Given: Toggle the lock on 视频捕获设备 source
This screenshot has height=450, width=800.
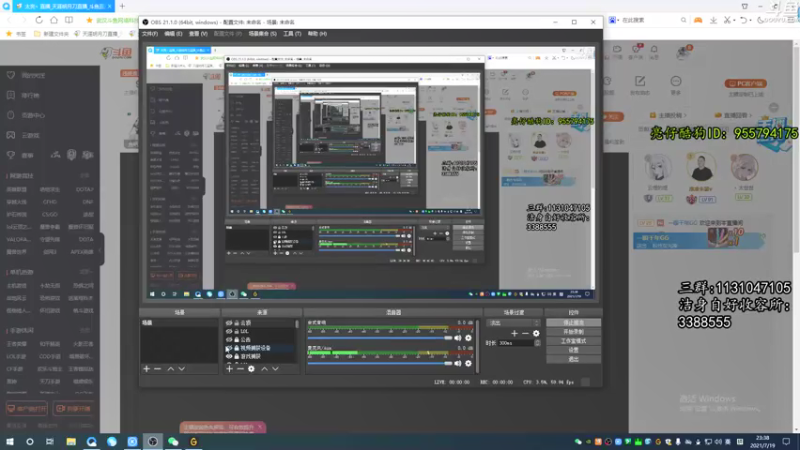Looking at the screenshot, I should click(237, 348).
